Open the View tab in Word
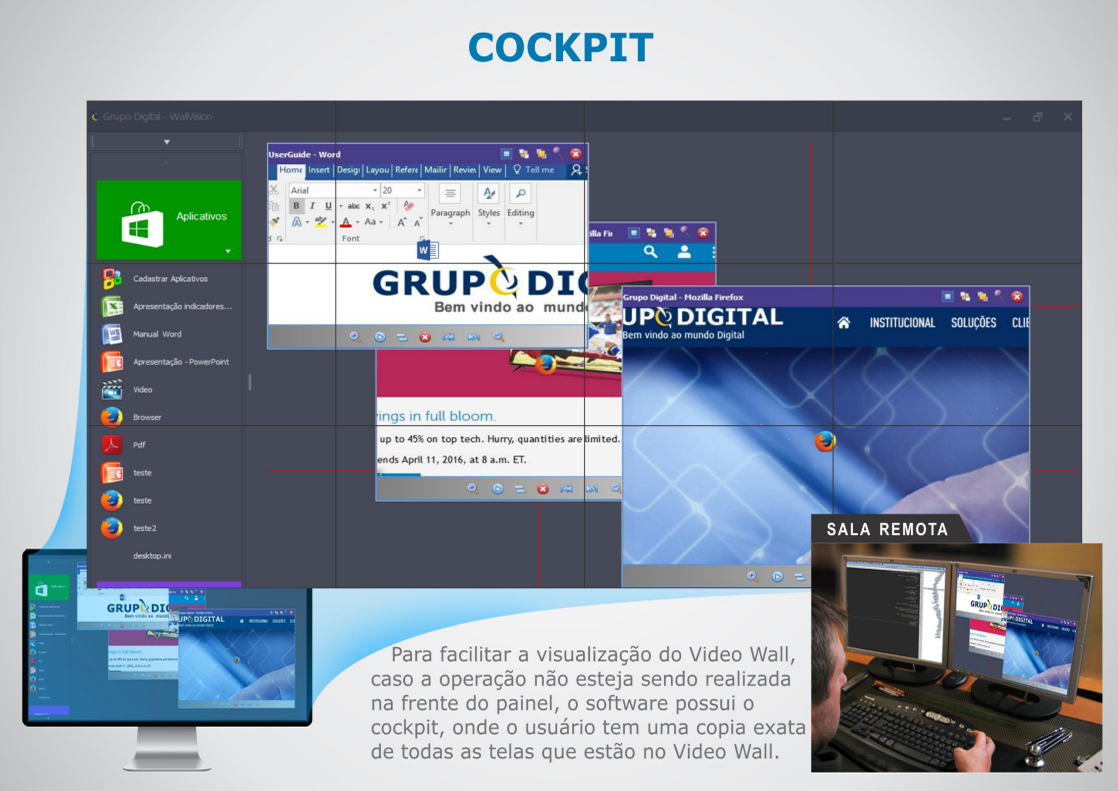 click(492, 170)
